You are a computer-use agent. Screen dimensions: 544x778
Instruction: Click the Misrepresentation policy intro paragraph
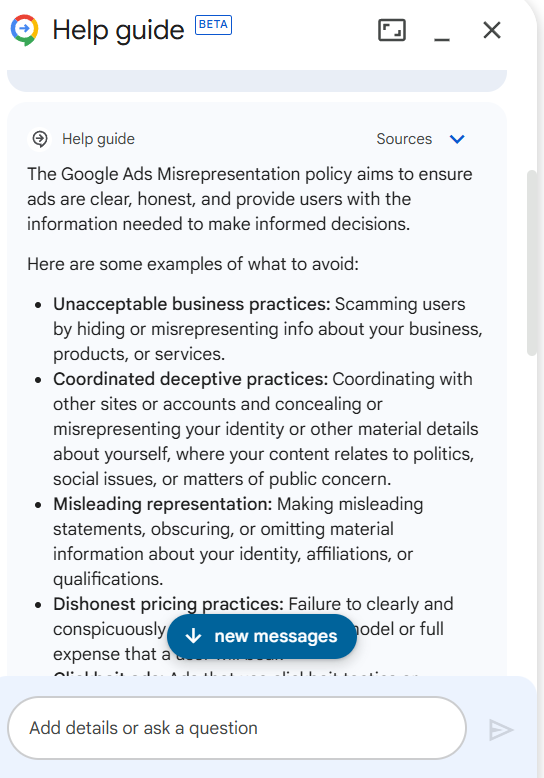[x=250, y=199]
